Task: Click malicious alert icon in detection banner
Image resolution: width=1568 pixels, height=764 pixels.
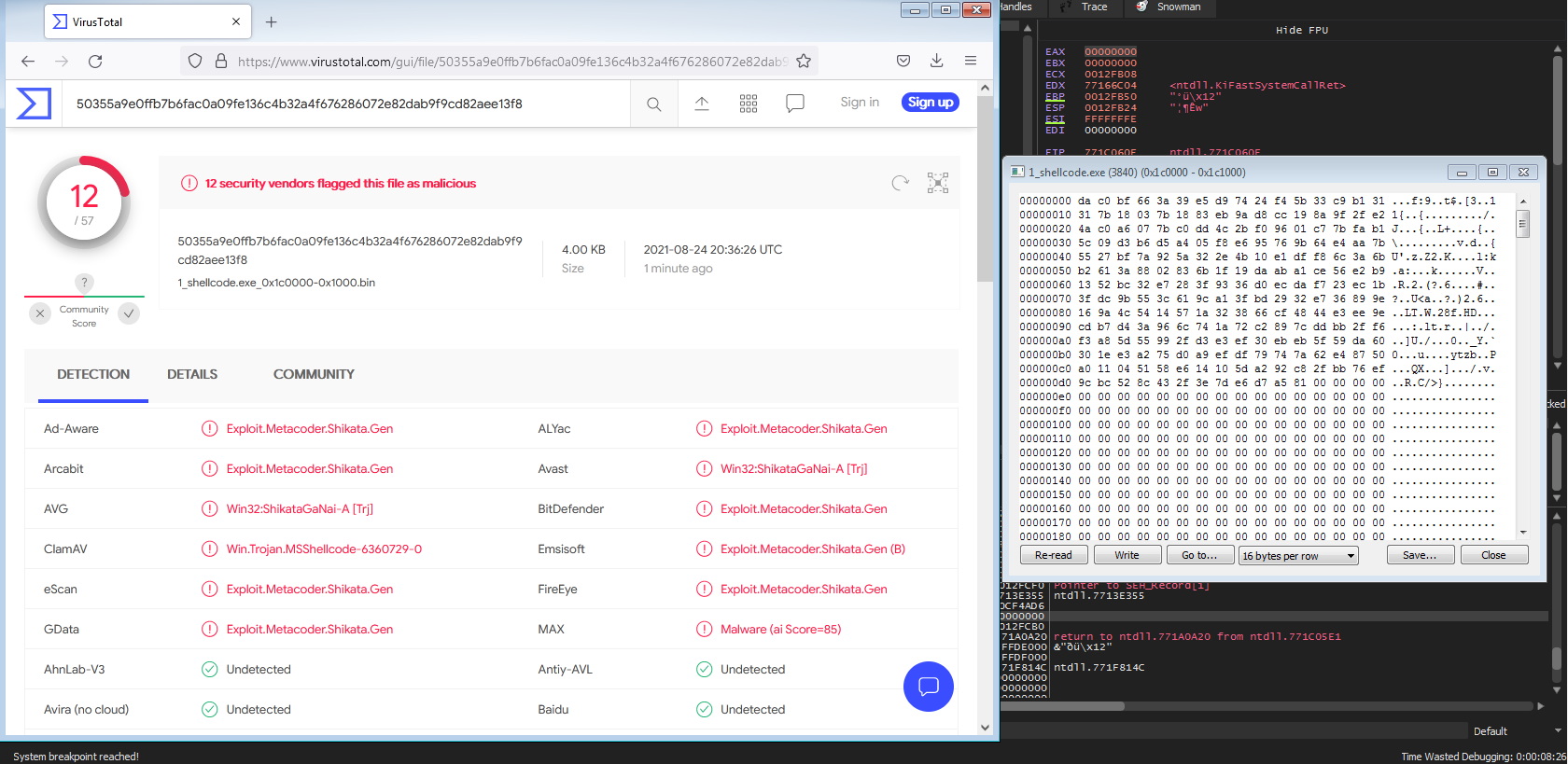Action: tap(189, 184)
